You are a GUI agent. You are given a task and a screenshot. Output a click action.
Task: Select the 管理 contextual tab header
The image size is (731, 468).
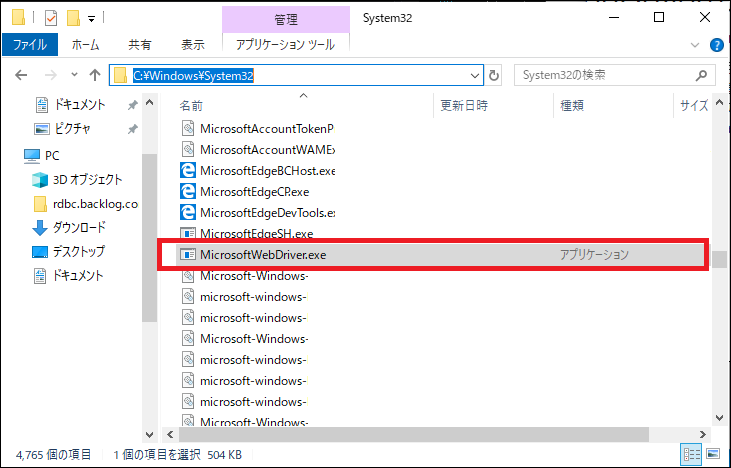[x=286, y=20]
